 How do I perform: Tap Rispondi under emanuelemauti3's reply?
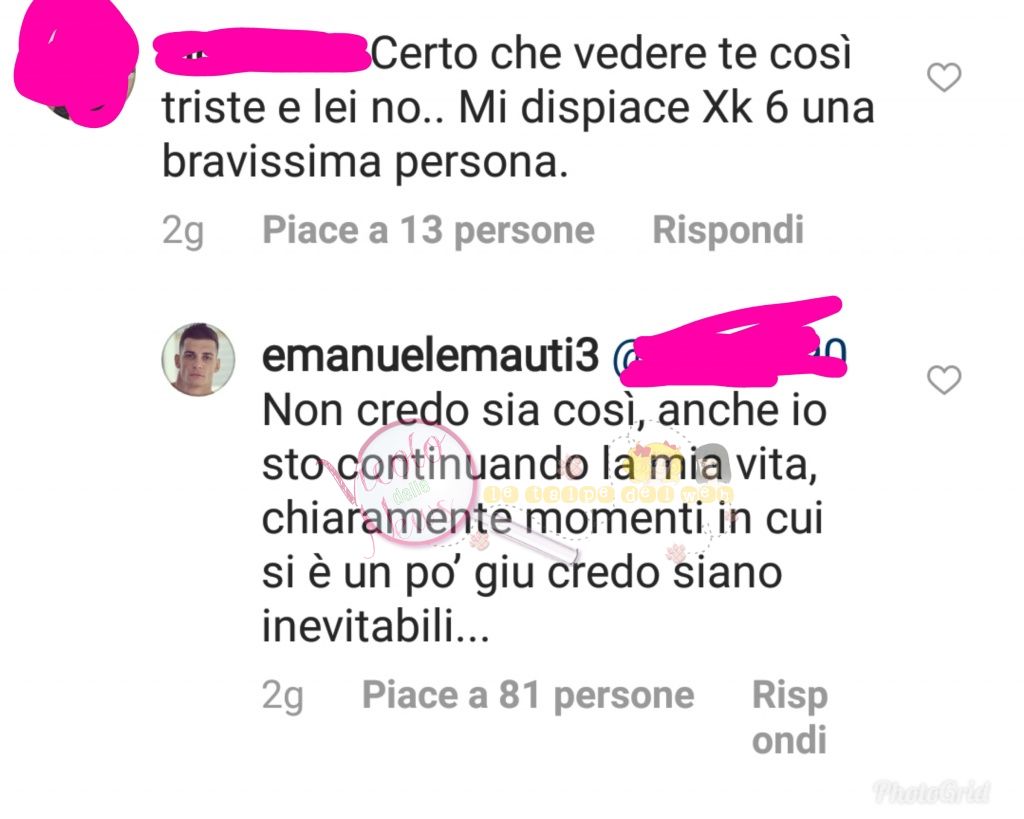[x=790, y=717]
